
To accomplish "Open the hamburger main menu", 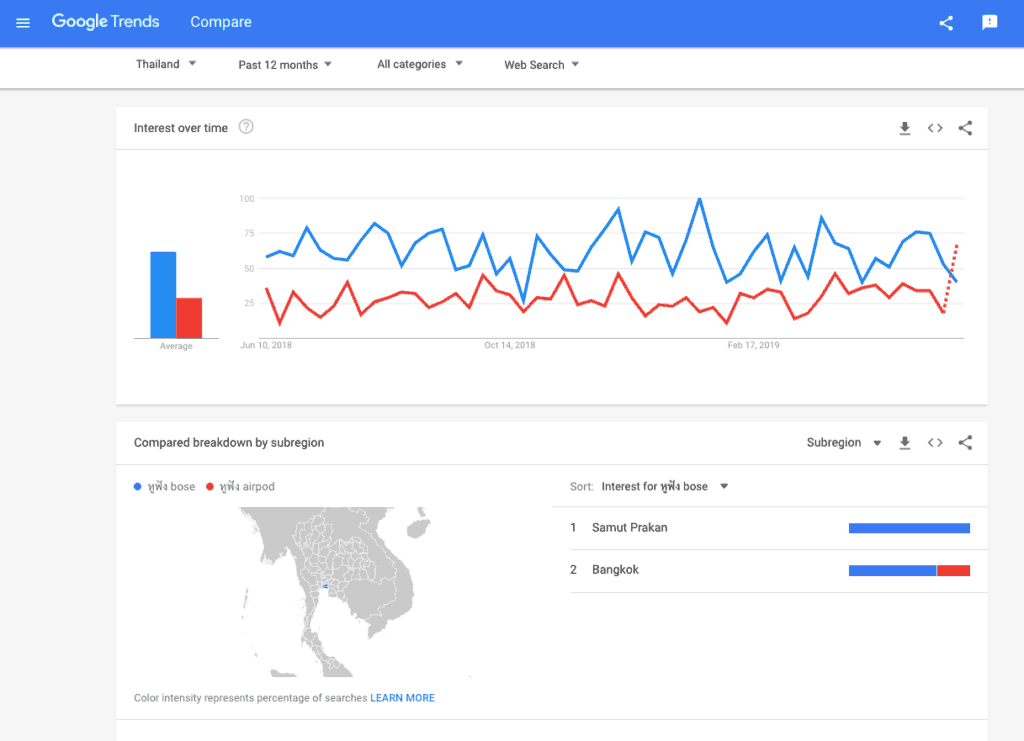I will [23, 23].
